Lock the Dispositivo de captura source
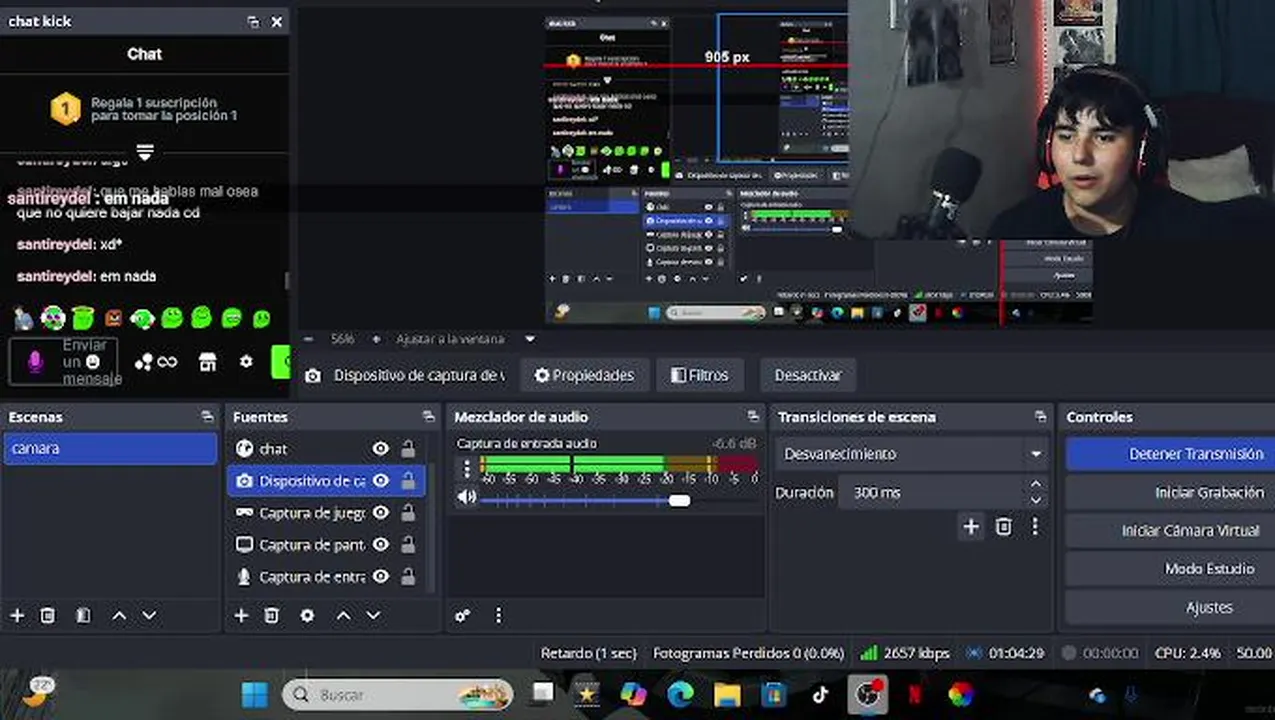 tap(408, 481)
